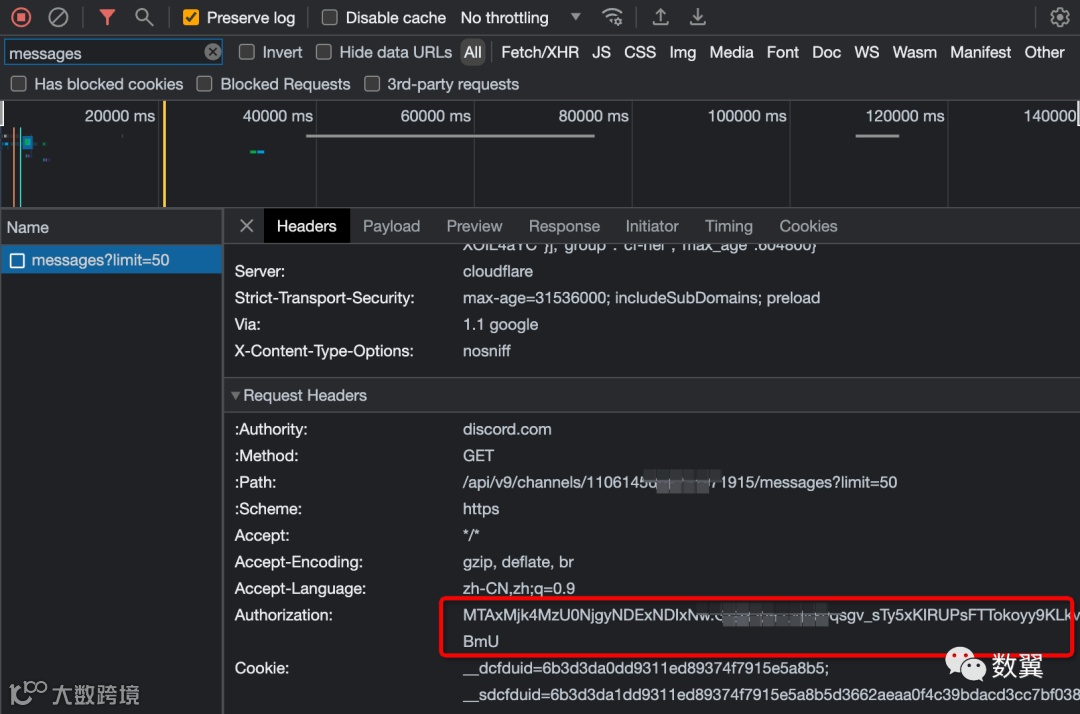Select the GET method value
The height and width of the screenshot is (714, 1080).
point(478,455)
